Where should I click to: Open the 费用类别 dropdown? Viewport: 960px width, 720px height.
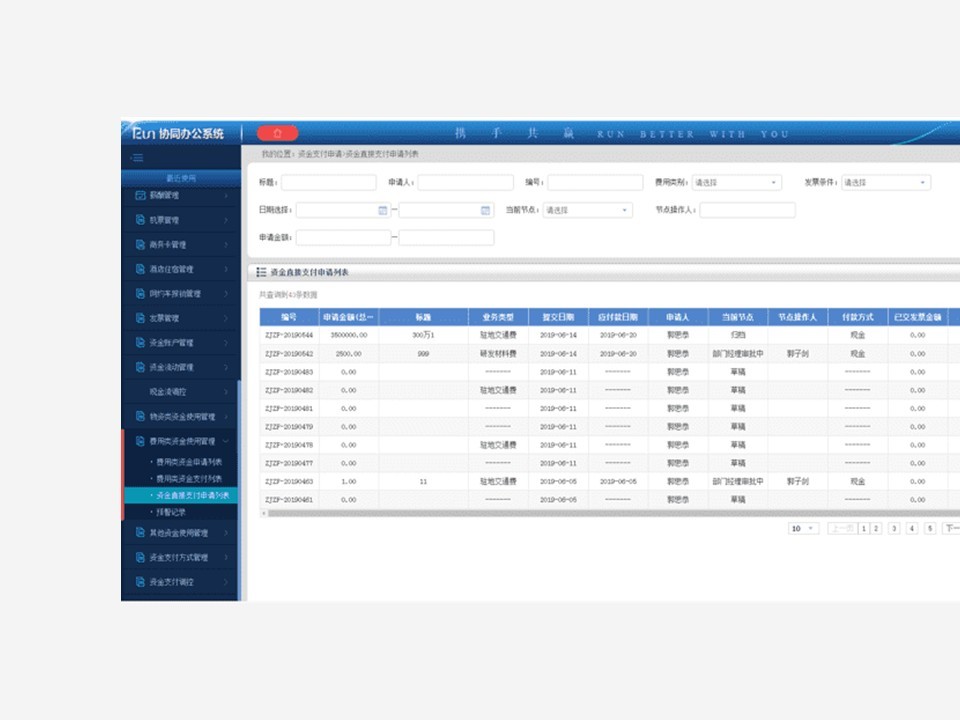pos(736,183)
